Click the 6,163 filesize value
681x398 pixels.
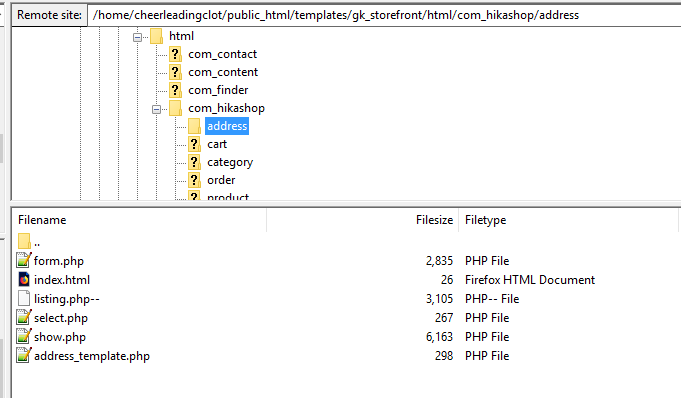[439, 337]
